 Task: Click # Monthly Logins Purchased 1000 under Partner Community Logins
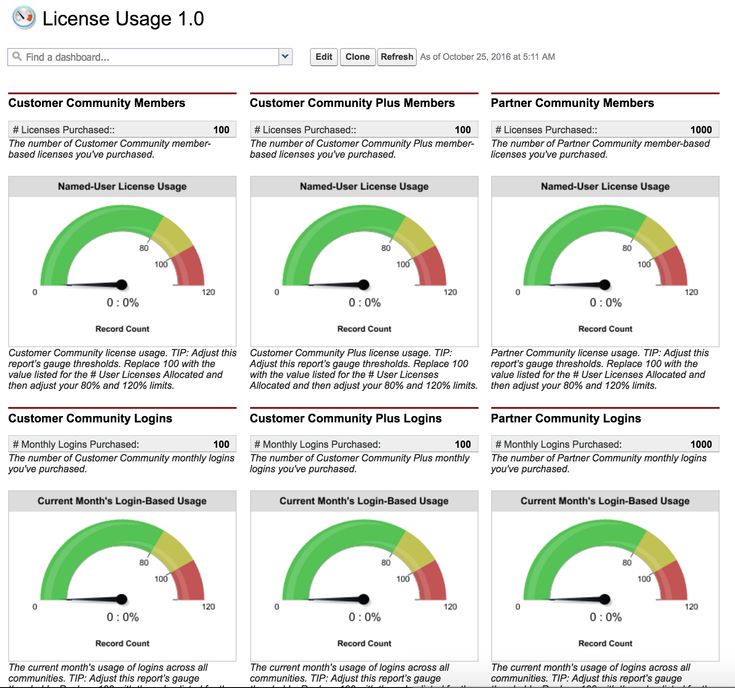click(x=605, y=444)
